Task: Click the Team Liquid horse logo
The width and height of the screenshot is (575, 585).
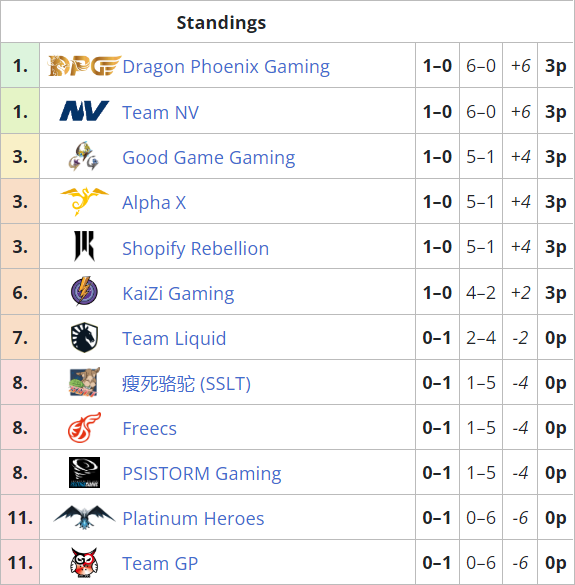Action: tap(84, 337)
